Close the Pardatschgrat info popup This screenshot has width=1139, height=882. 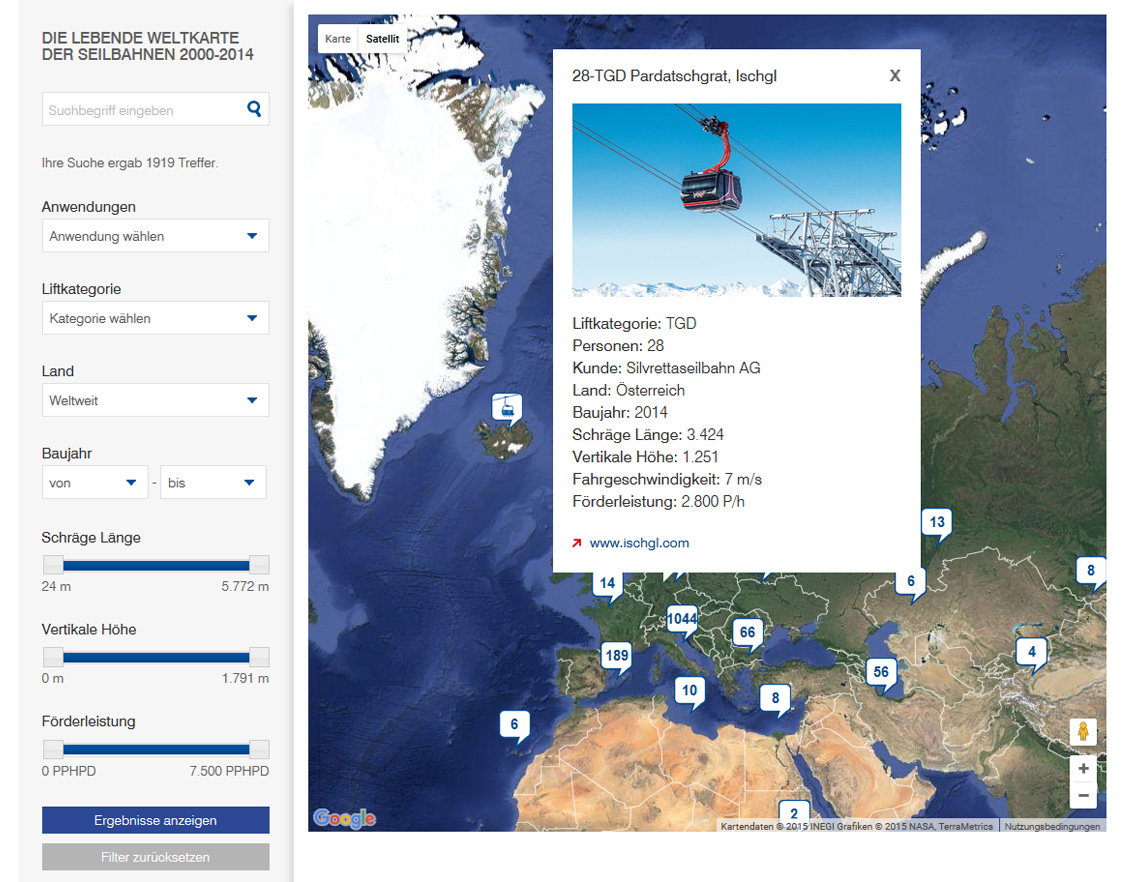click(894, 76)
